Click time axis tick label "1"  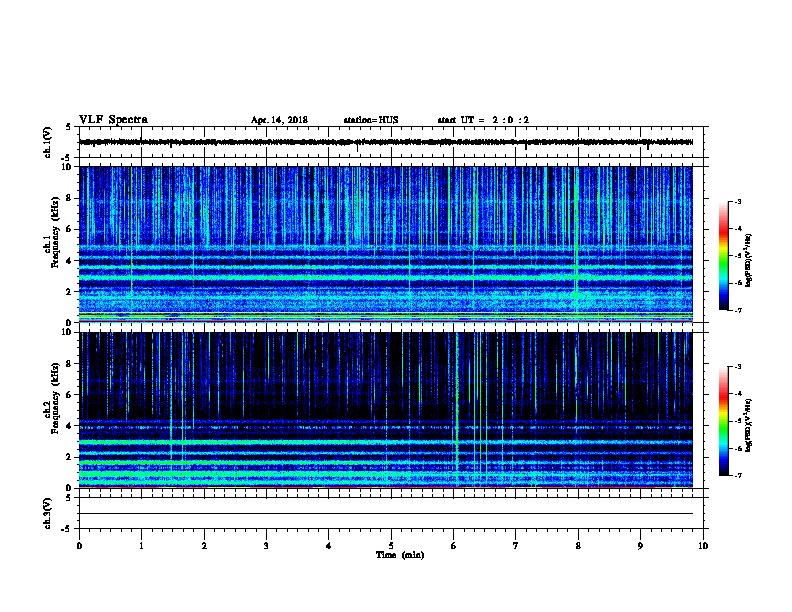(x=141, y=545)
